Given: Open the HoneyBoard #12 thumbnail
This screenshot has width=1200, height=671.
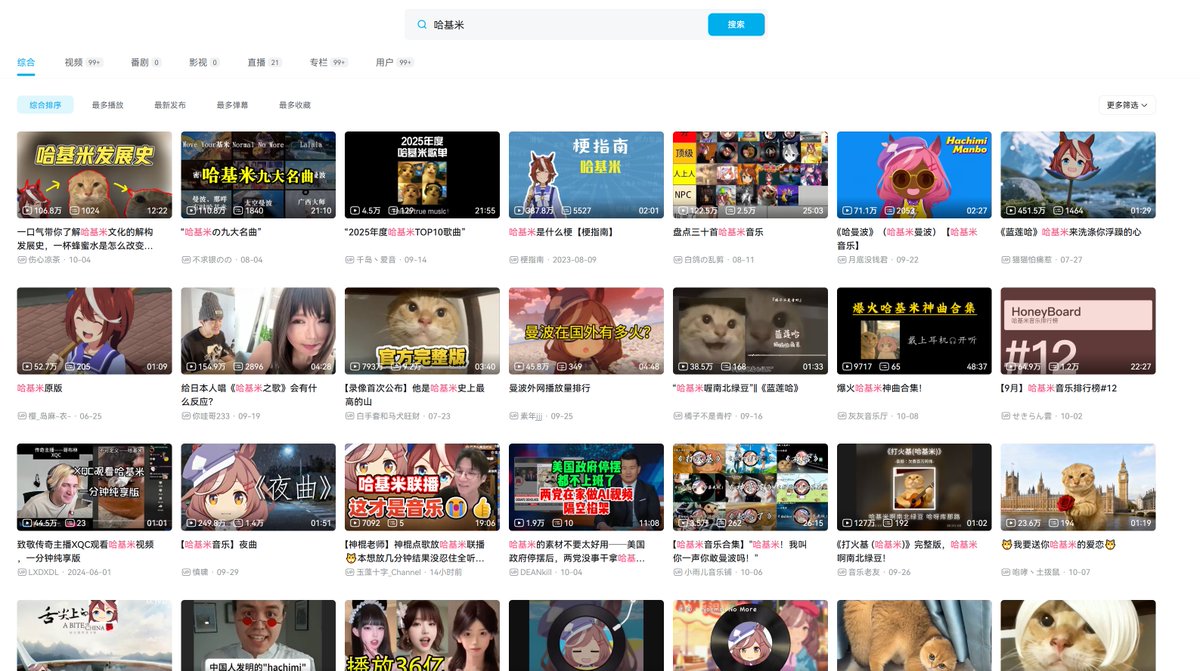Looking at the screenshot, I should (1078, 331).
